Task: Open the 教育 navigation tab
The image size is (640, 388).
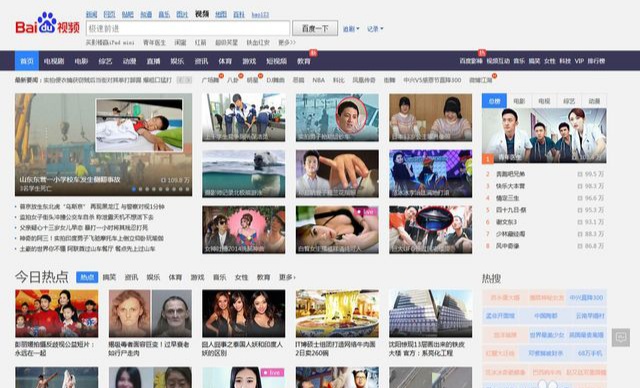Action: tap(304, 61)
